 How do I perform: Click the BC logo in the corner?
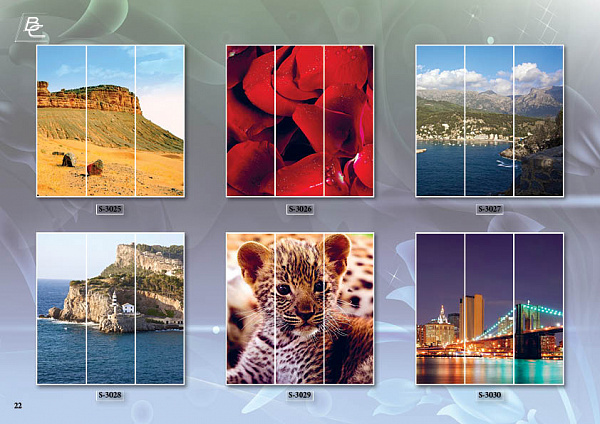coord(32,28)
